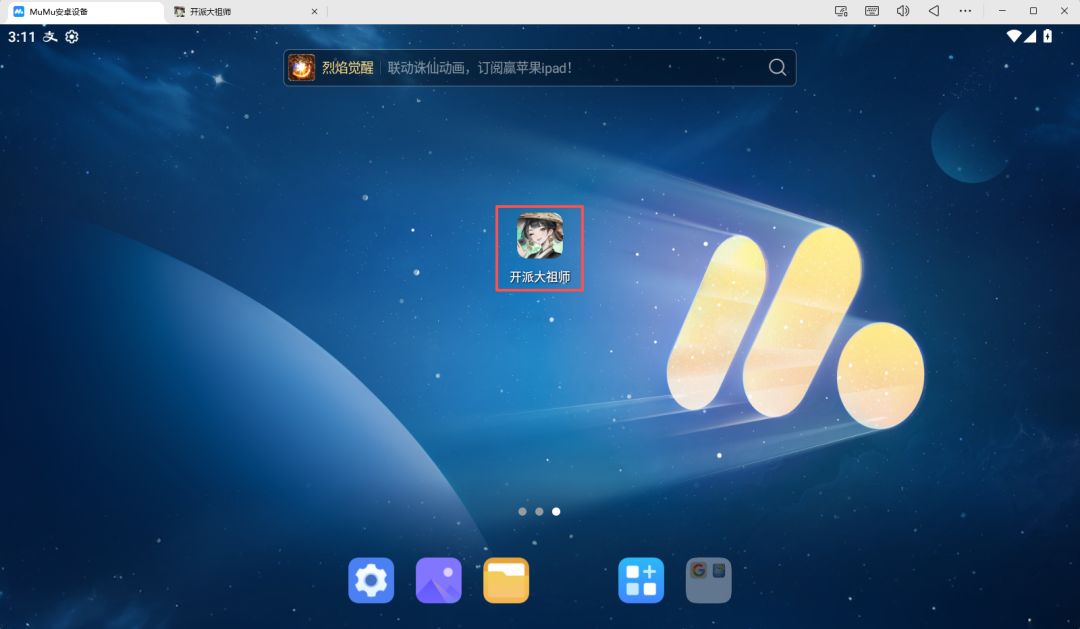Click the 烈焰觉醒 game promo icon

301,68
